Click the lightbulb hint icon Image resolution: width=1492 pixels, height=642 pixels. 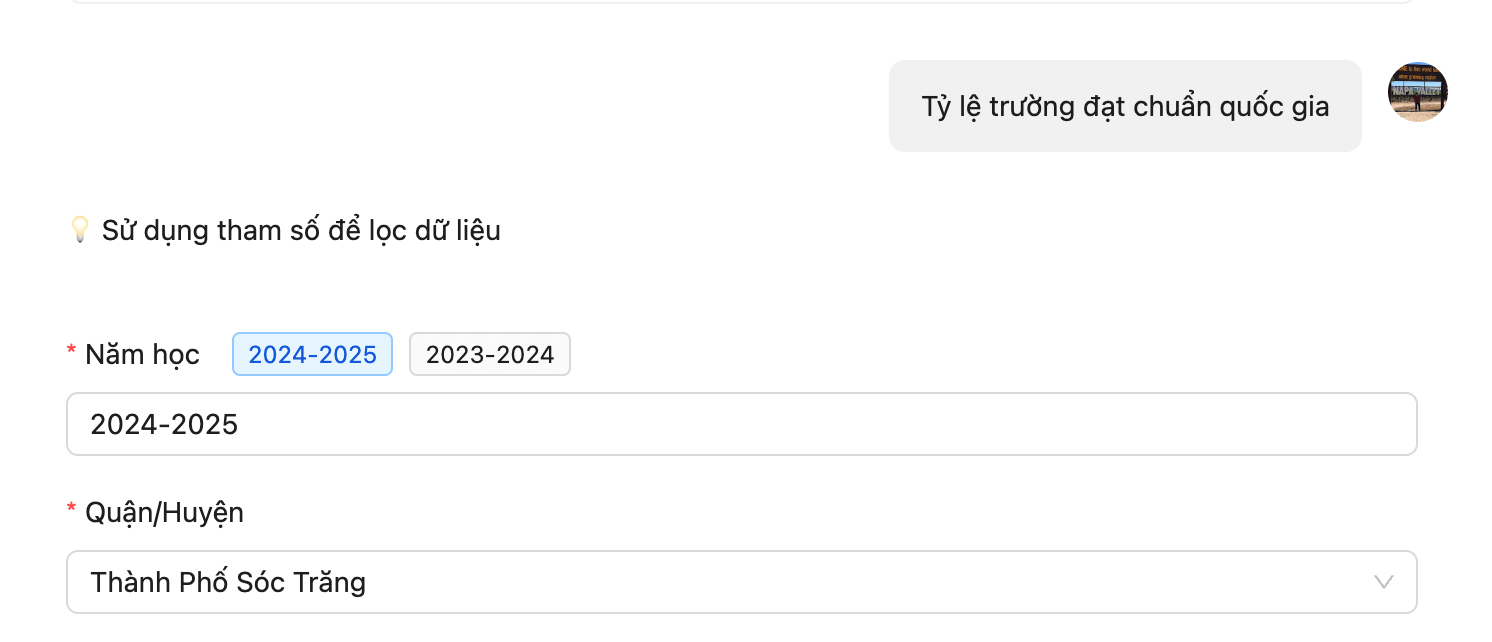pyautogui.click(x=79, y=230)
